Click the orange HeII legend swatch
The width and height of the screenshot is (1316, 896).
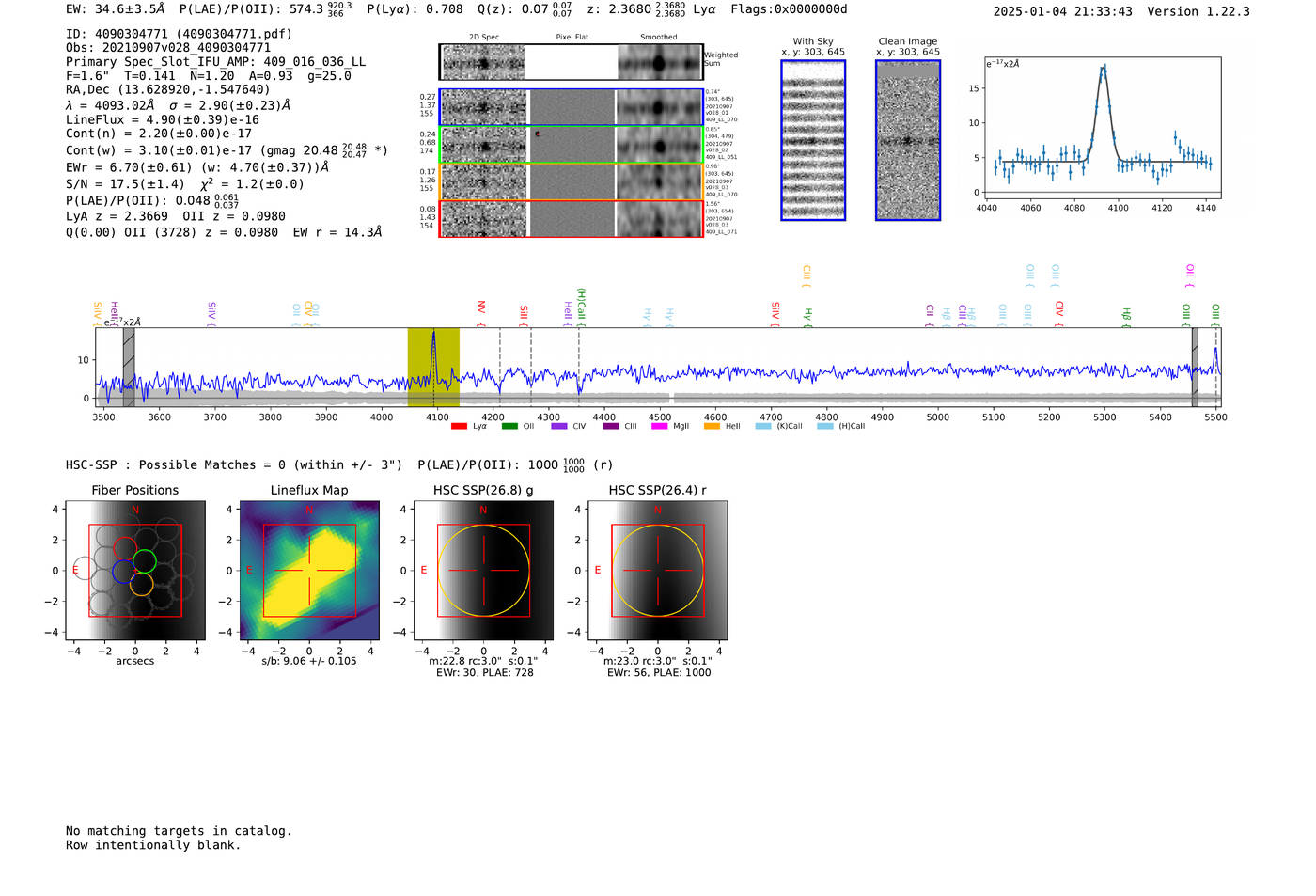pos(712,426)
